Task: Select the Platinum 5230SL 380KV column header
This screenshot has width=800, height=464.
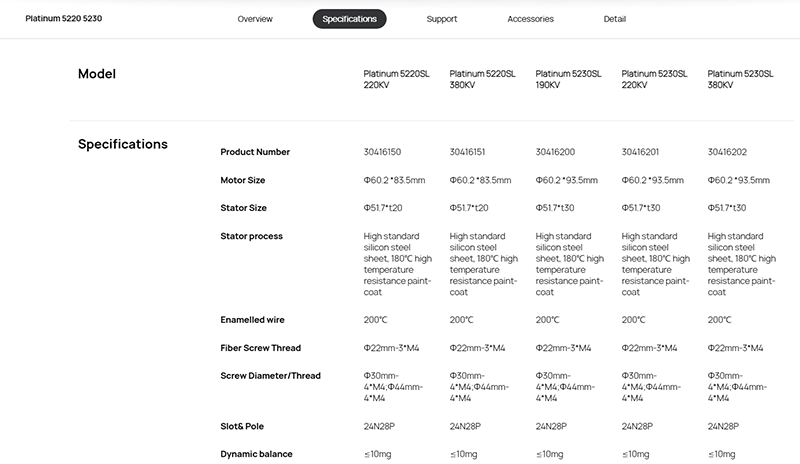Action: tap(740, 79)
